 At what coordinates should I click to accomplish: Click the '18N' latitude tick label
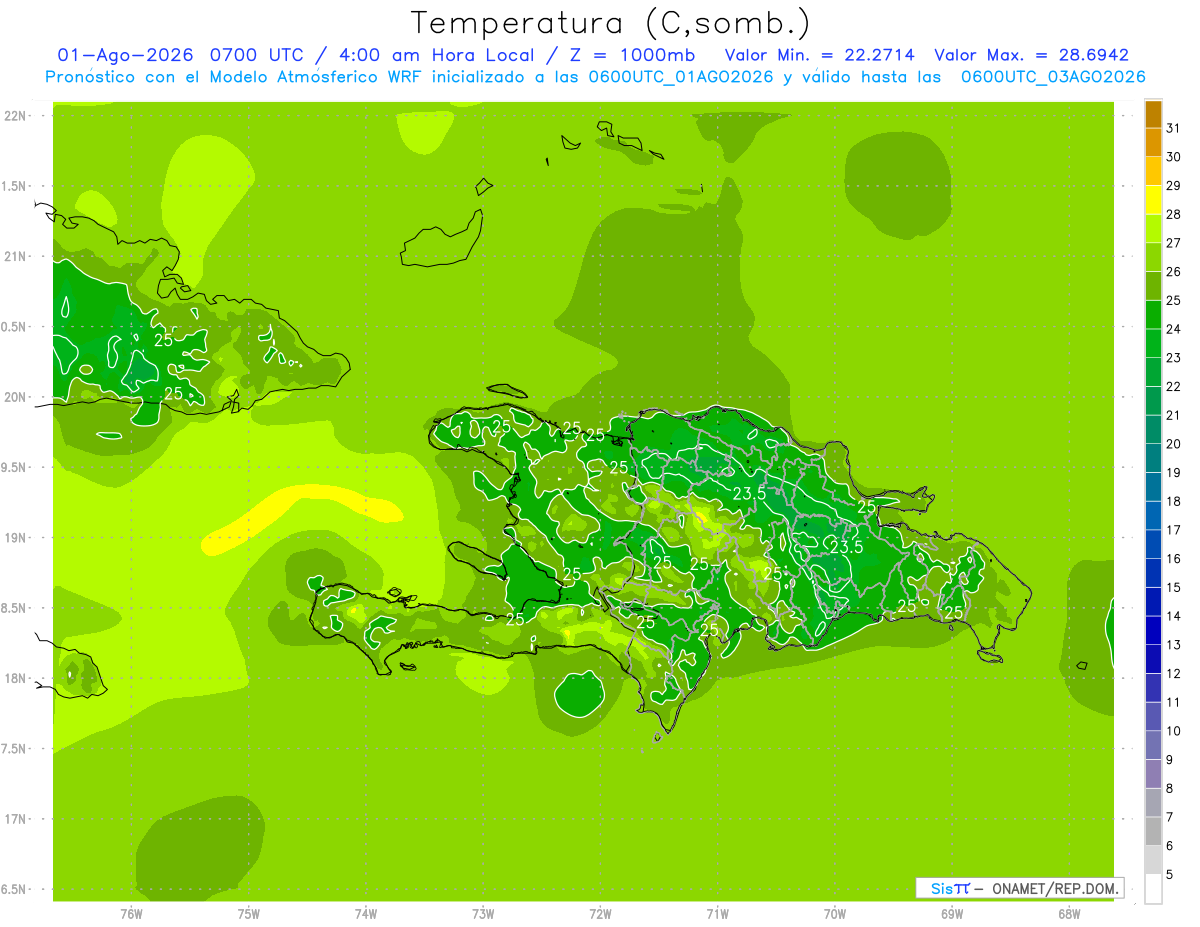[17, 679]
